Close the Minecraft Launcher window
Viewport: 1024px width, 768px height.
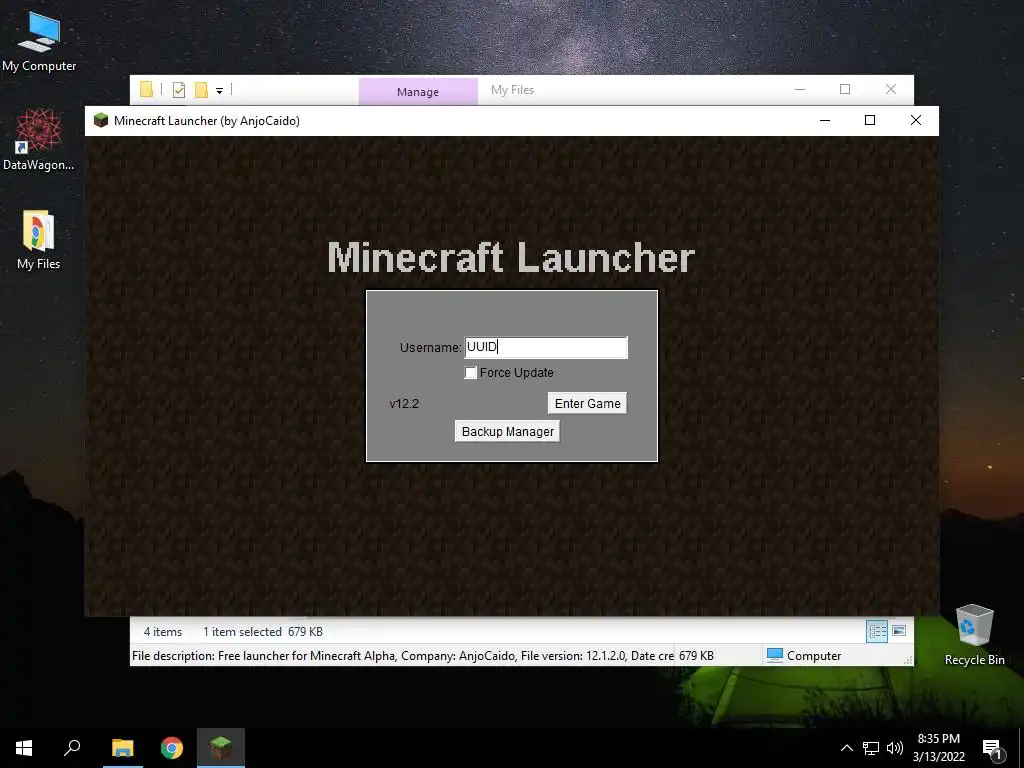pyautogui.click(x=916, y=120)
